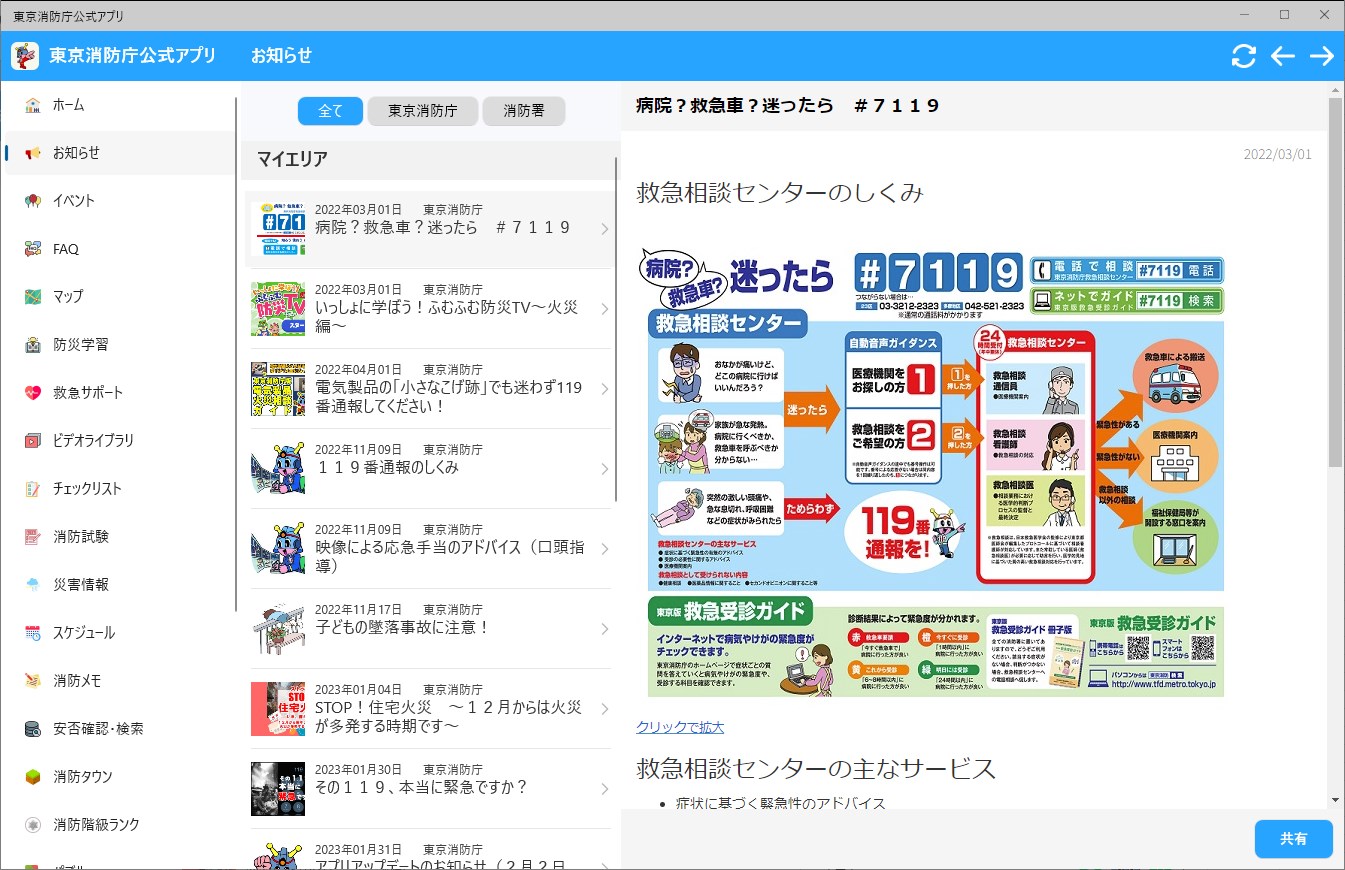The image size is (1345, 870).
Task: Expand the 病院？救急車？迷ったら #7119 item chevron
Action: [x=604, y=229]
